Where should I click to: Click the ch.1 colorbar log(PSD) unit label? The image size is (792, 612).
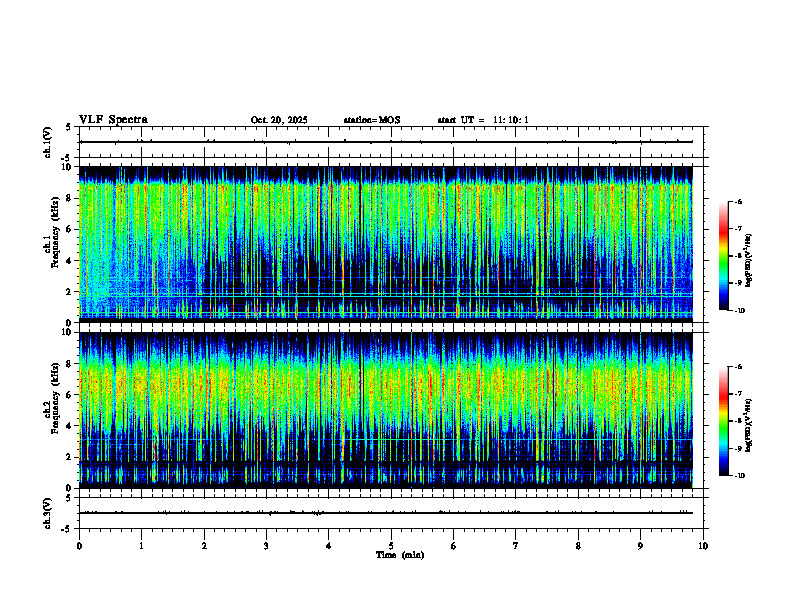coord(749,260)
